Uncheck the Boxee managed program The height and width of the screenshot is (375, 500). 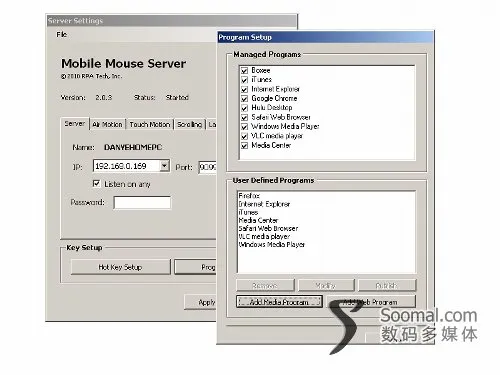244,70
